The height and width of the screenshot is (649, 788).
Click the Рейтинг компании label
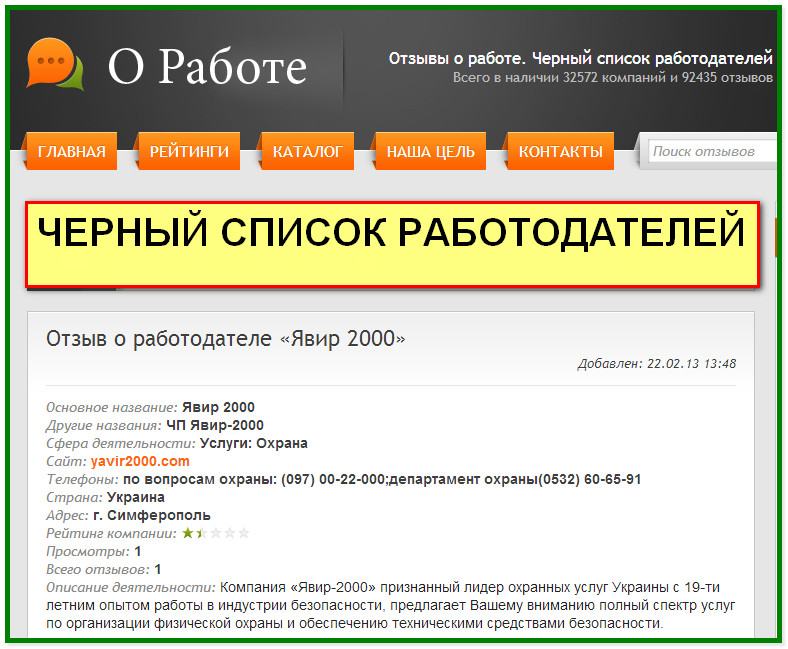pos(112,533)
